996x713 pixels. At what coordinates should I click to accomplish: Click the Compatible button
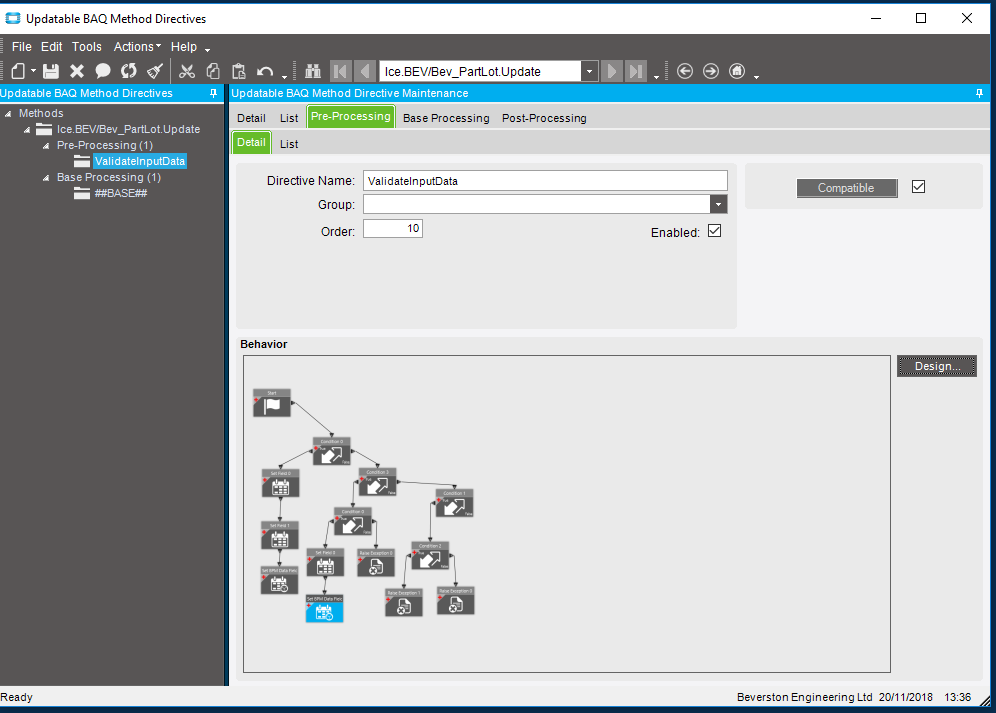point(847,188)
